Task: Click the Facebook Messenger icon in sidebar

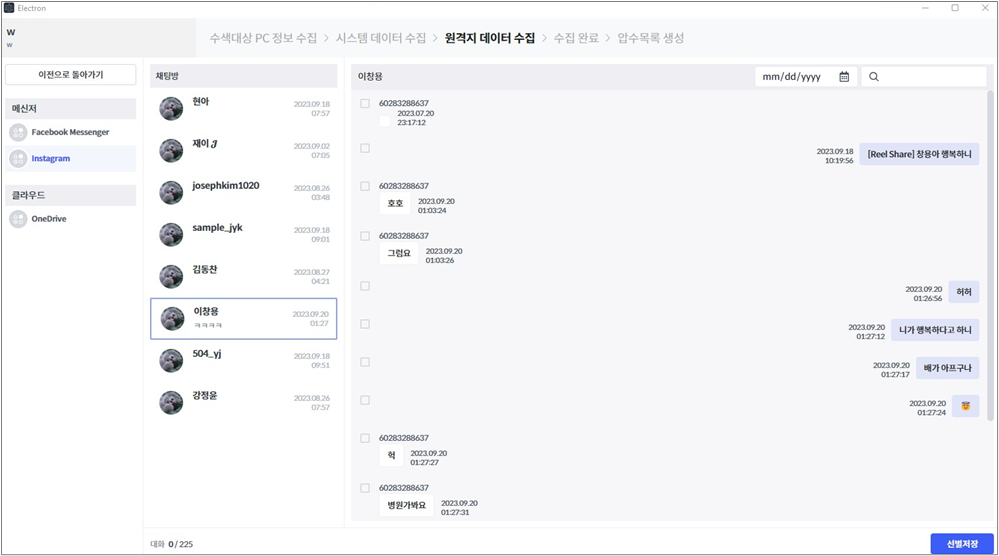Action: coord(18,132)
